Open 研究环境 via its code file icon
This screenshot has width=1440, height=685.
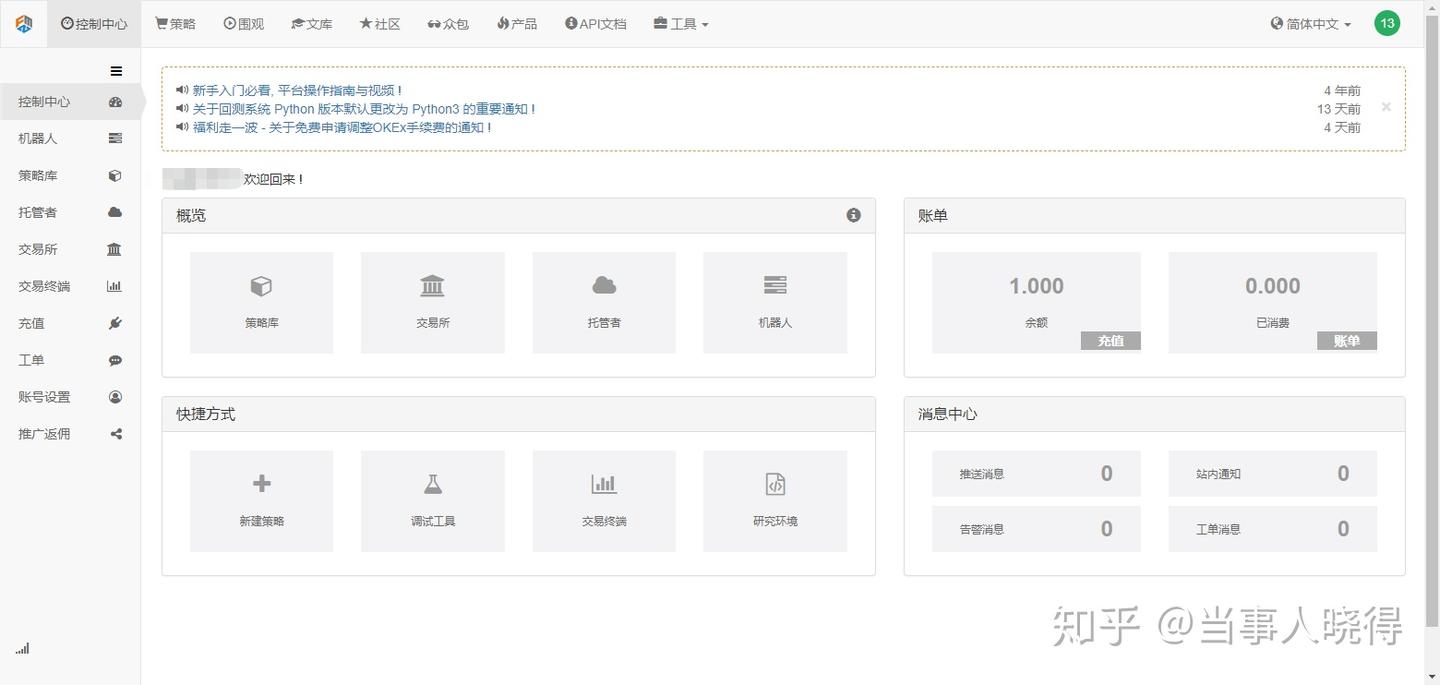pyautogui.click(x=775, y=484)
